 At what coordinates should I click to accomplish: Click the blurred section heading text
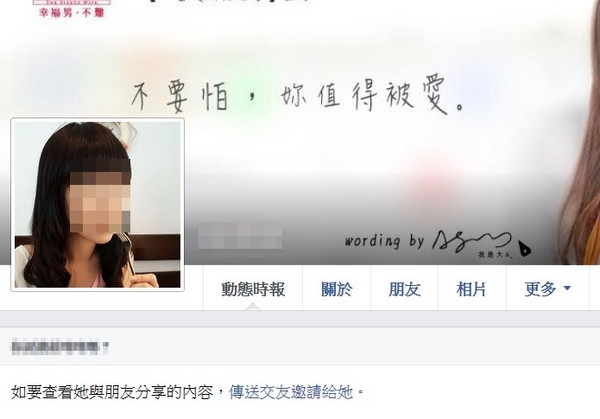coord(60,347)
